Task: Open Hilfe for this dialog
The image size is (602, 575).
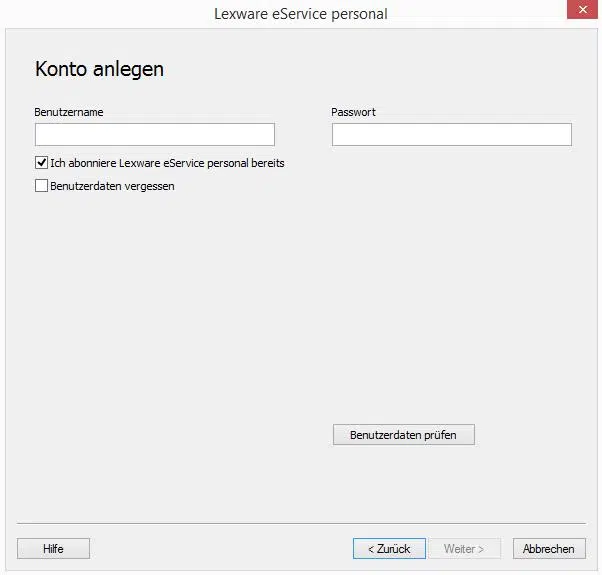Action: [x=53, y=549]
